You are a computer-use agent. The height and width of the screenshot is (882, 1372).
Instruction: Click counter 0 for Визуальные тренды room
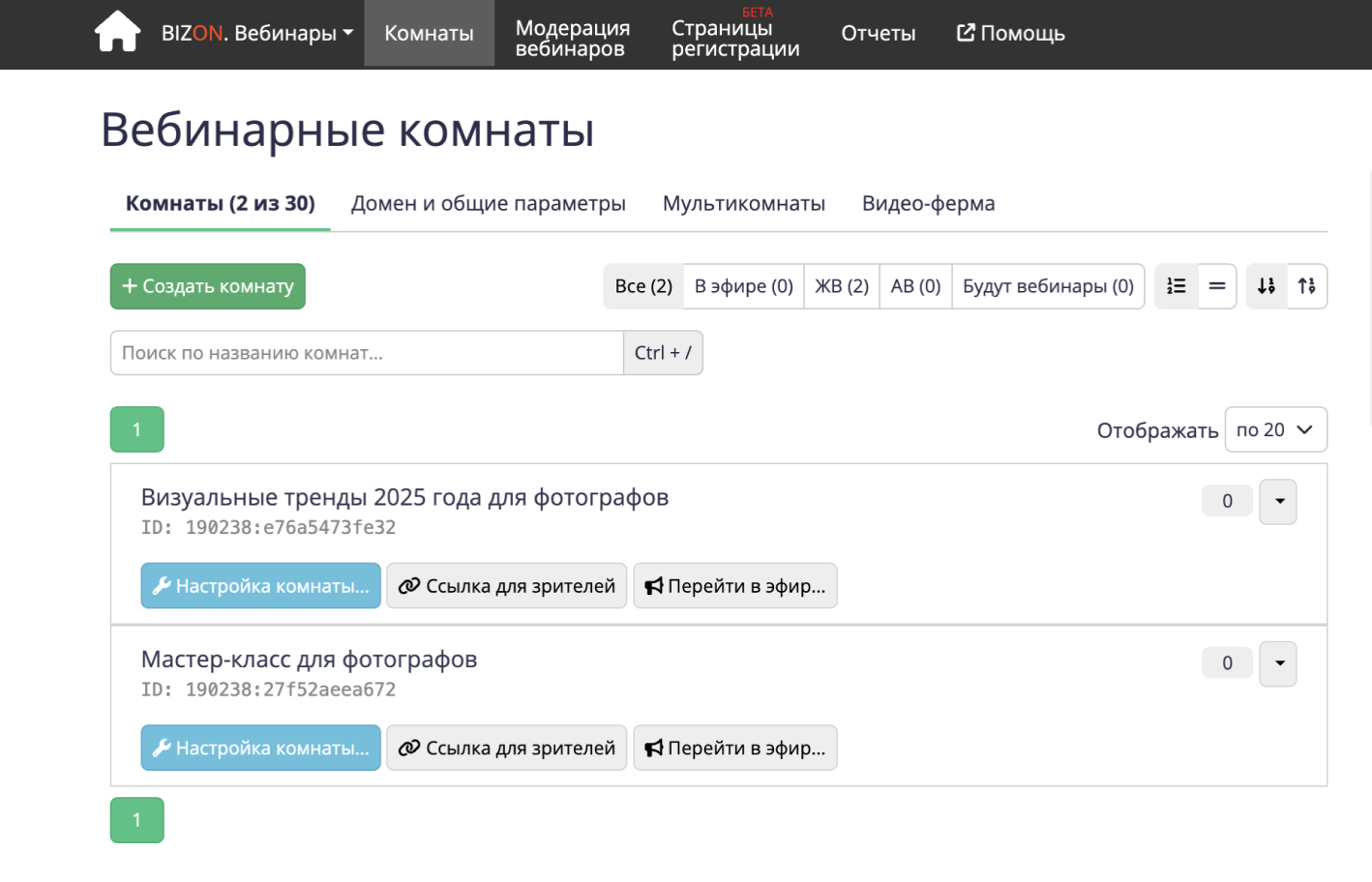tap(1227, 501)
